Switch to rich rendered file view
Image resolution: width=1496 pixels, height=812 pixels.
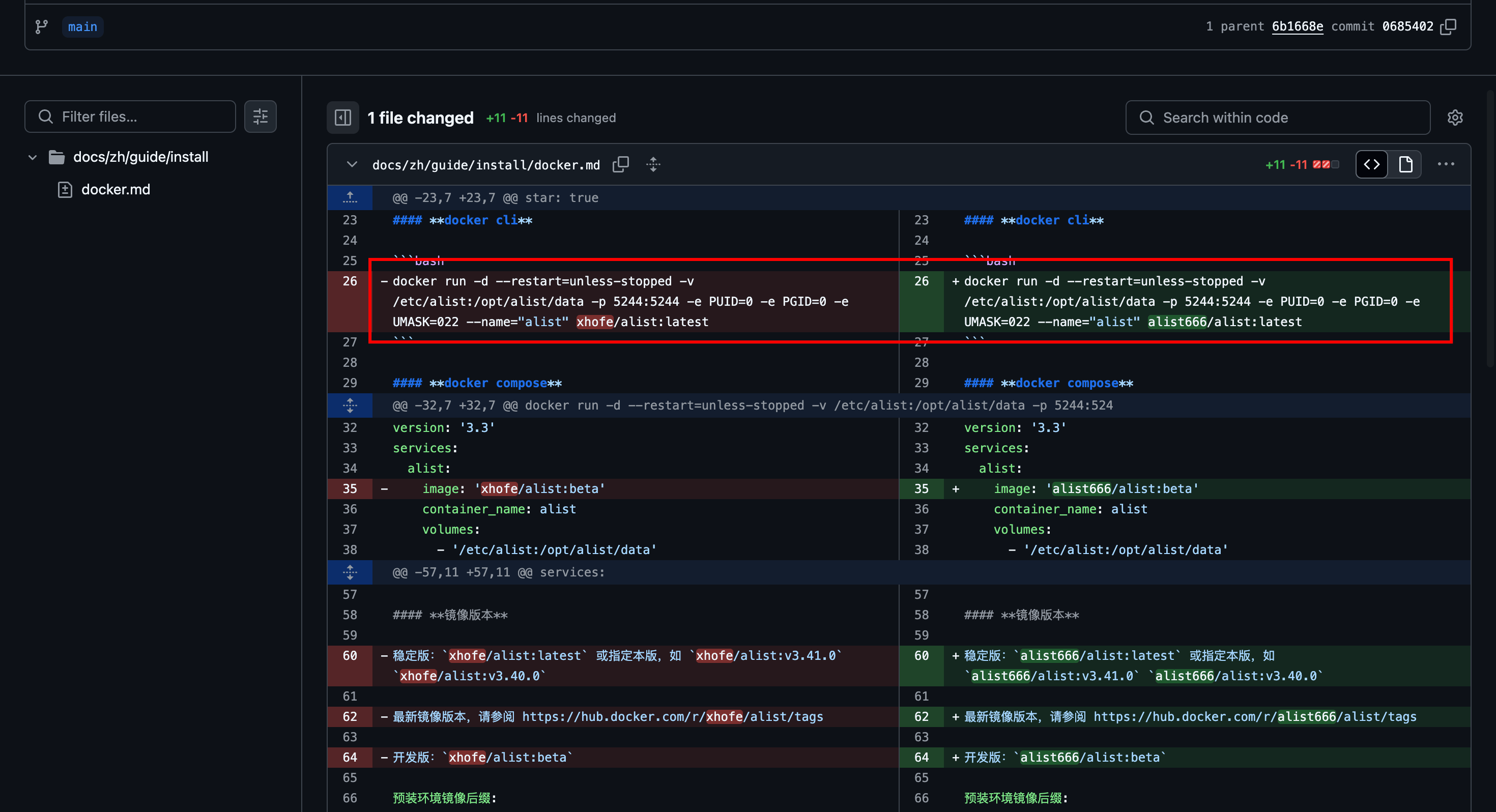(1405, 164)
